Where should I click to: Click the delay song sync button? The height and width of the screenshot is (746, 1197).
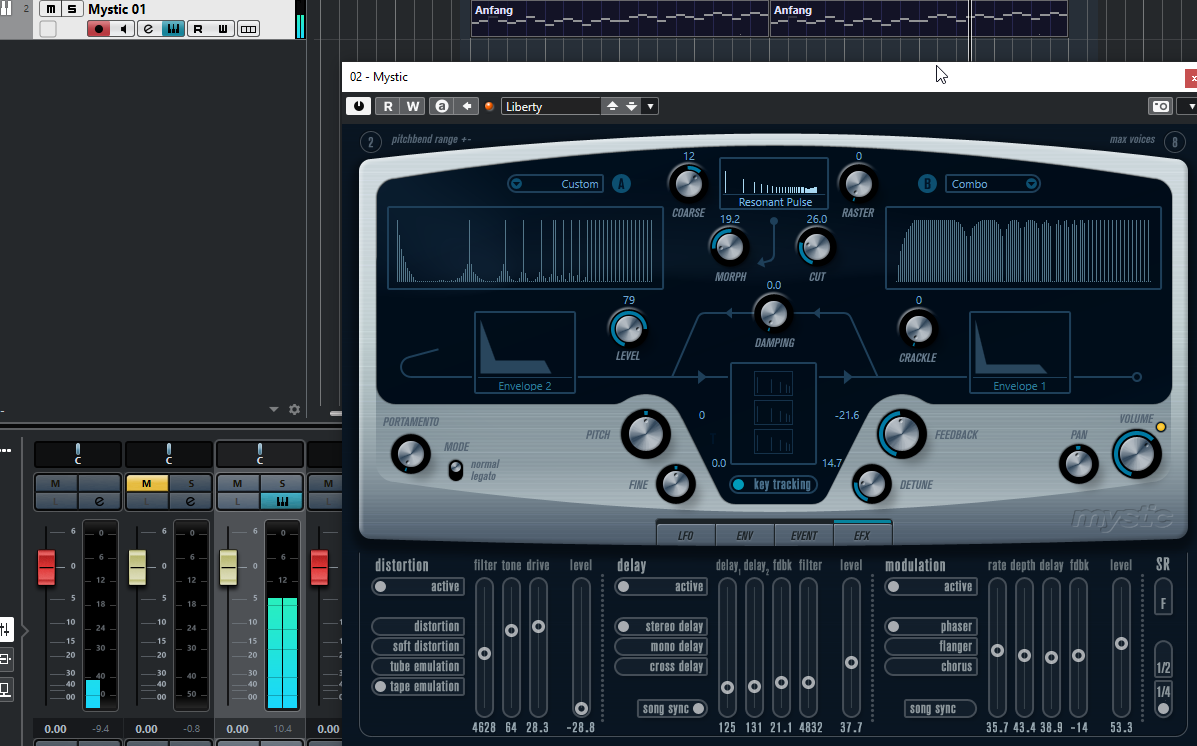pos(672,709)
